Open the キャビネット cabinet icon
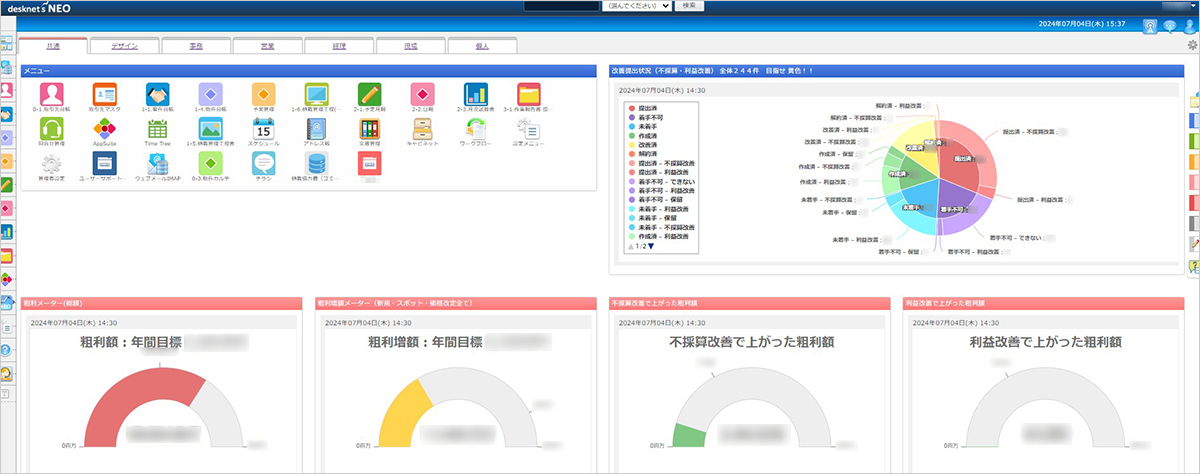1200x474 pixels. [423, 130]
